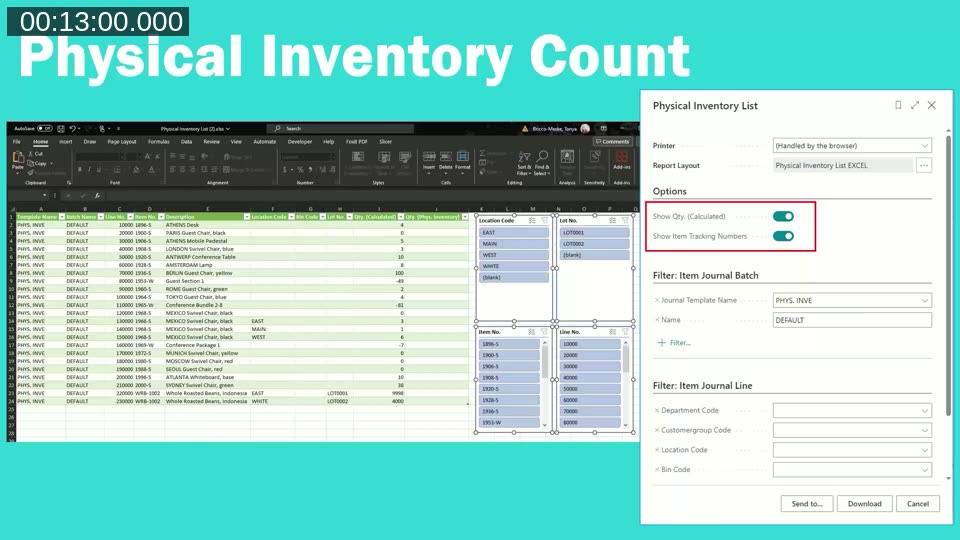Toggle the AutoSave switch in Excel
Image resolution: width=960 pixels, height=540 pixels.
tap(45, 129)
